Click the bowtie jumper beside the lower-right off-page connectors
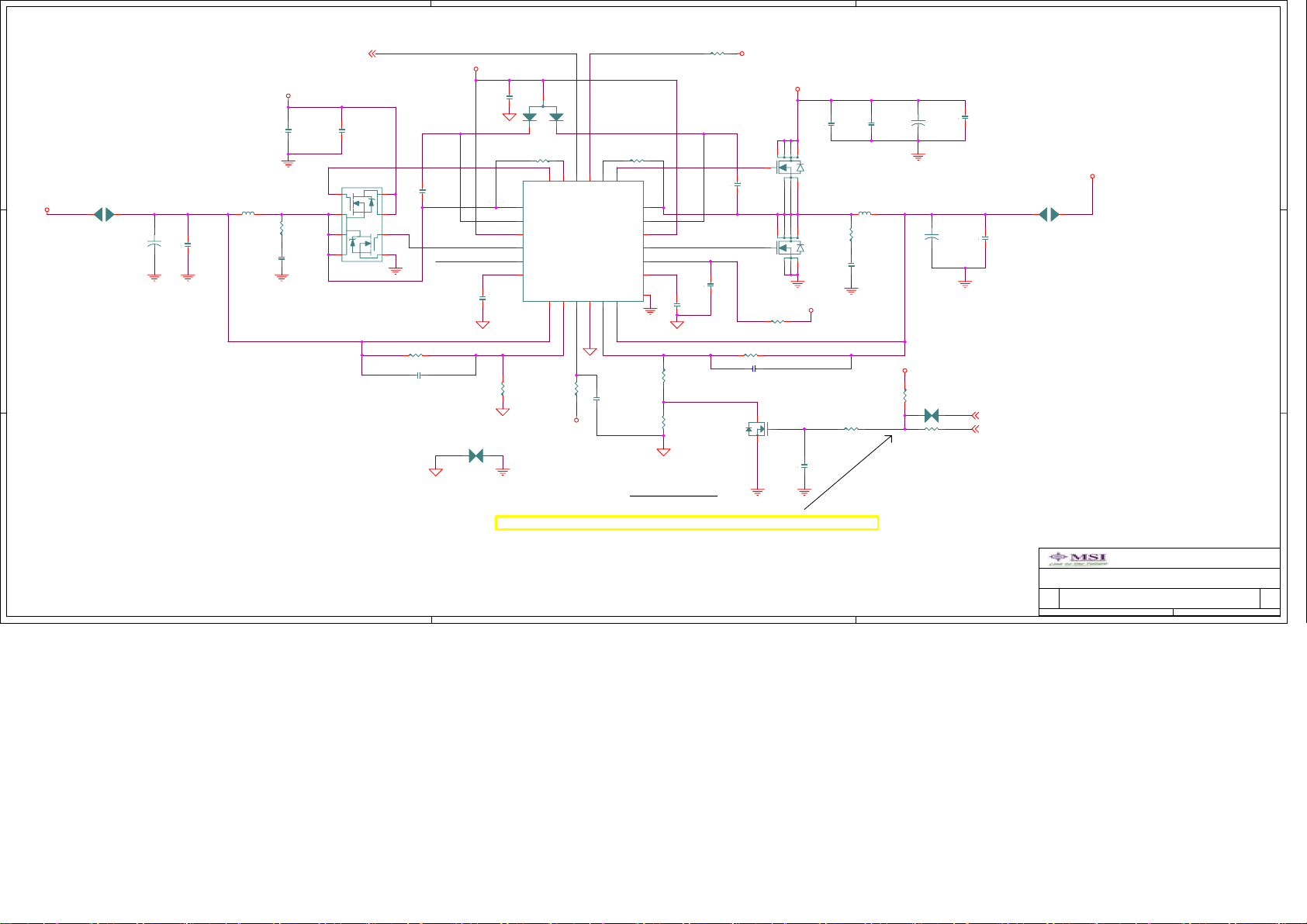This screenshot has width=1307, height=924. pyautogui.click(x=932, y=416)
